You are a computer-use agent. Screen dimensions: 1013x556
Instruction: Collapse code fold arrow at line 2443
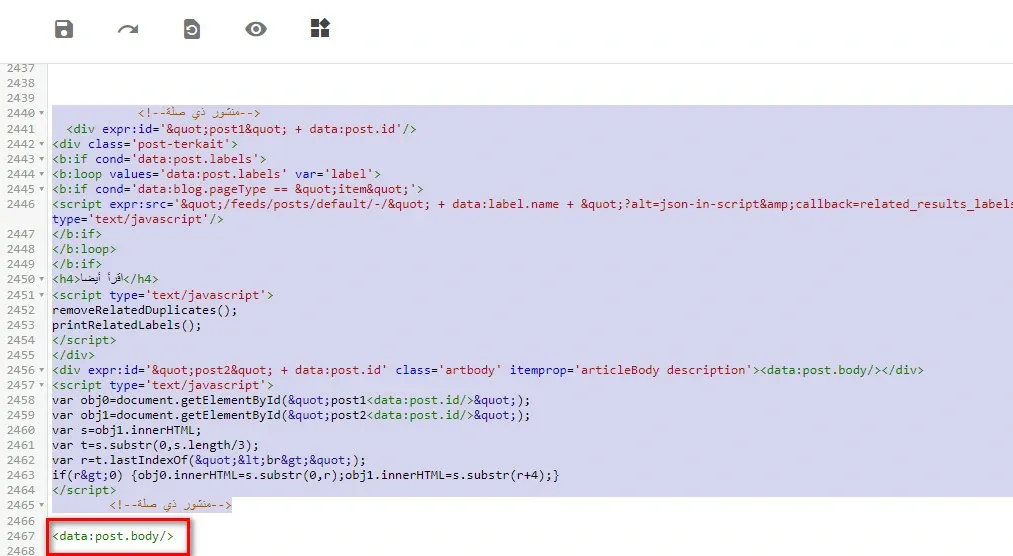point(42,159)
